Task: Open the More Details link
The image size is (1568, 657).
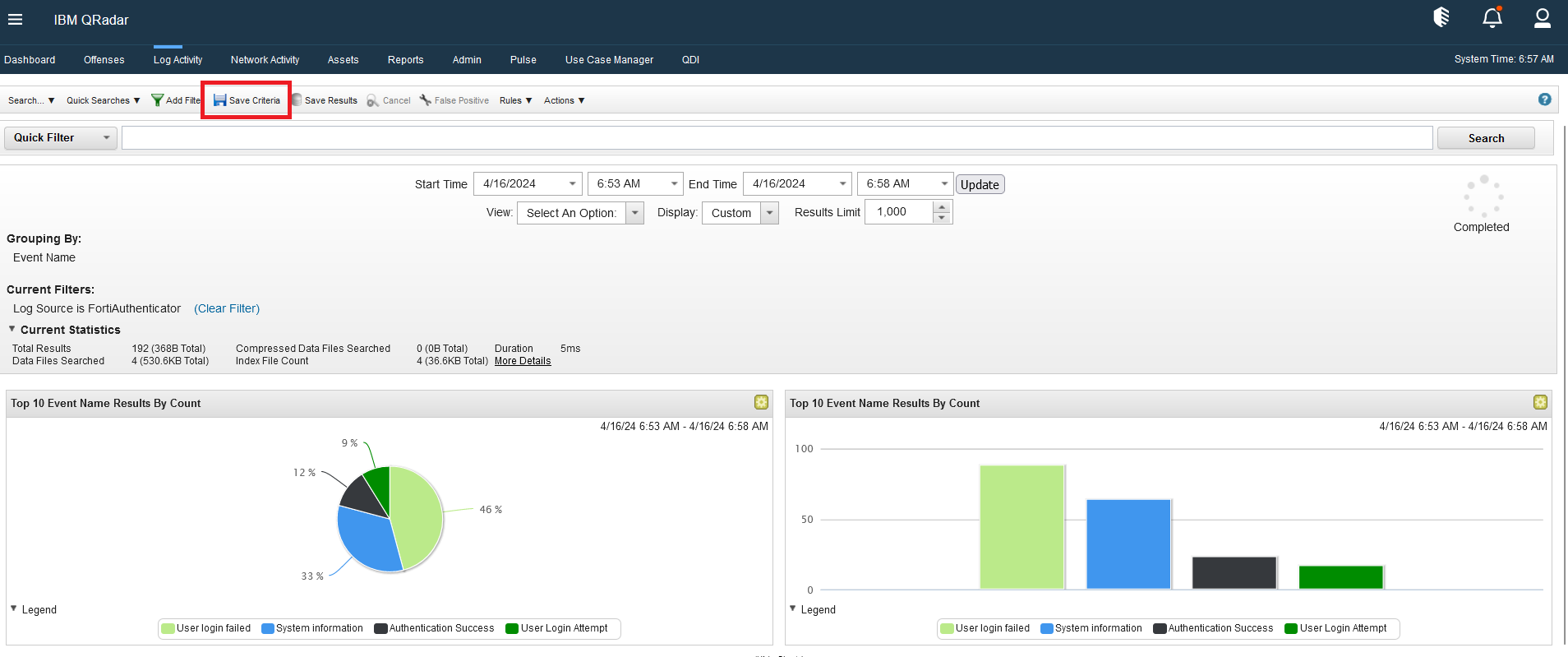Action: (x=523, y=361)
